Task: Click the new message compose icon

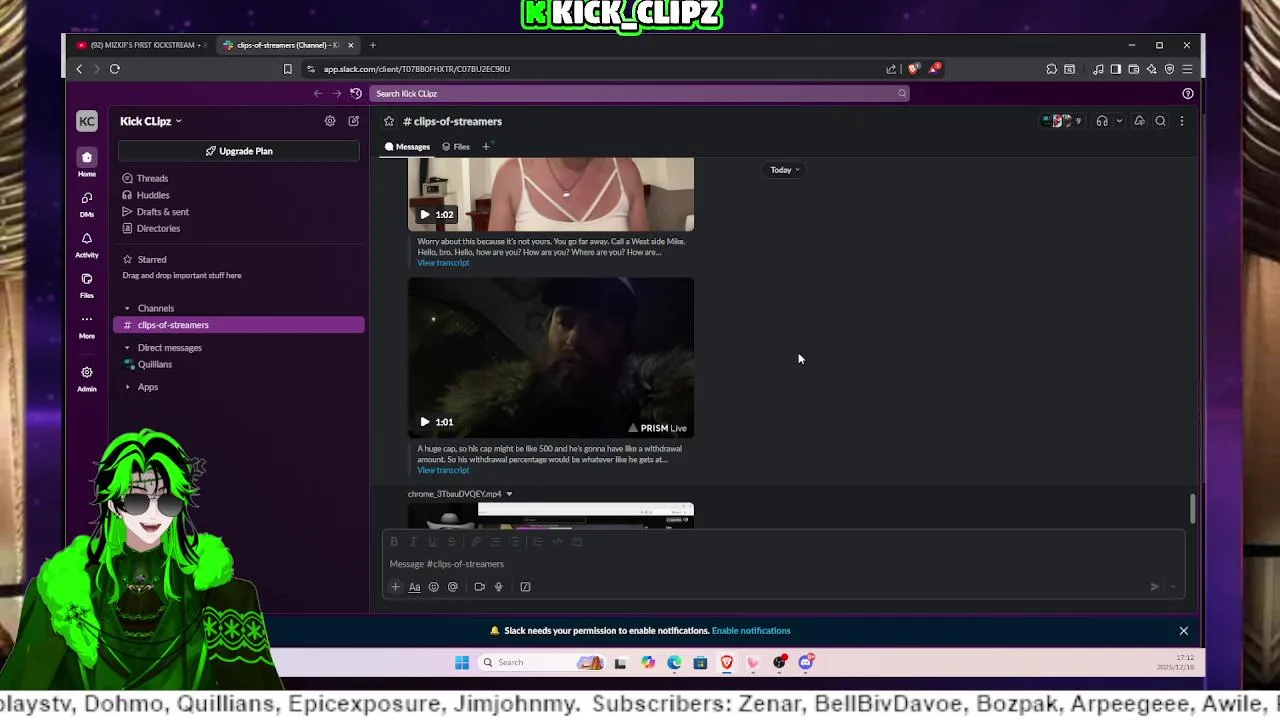Action: 353,121
